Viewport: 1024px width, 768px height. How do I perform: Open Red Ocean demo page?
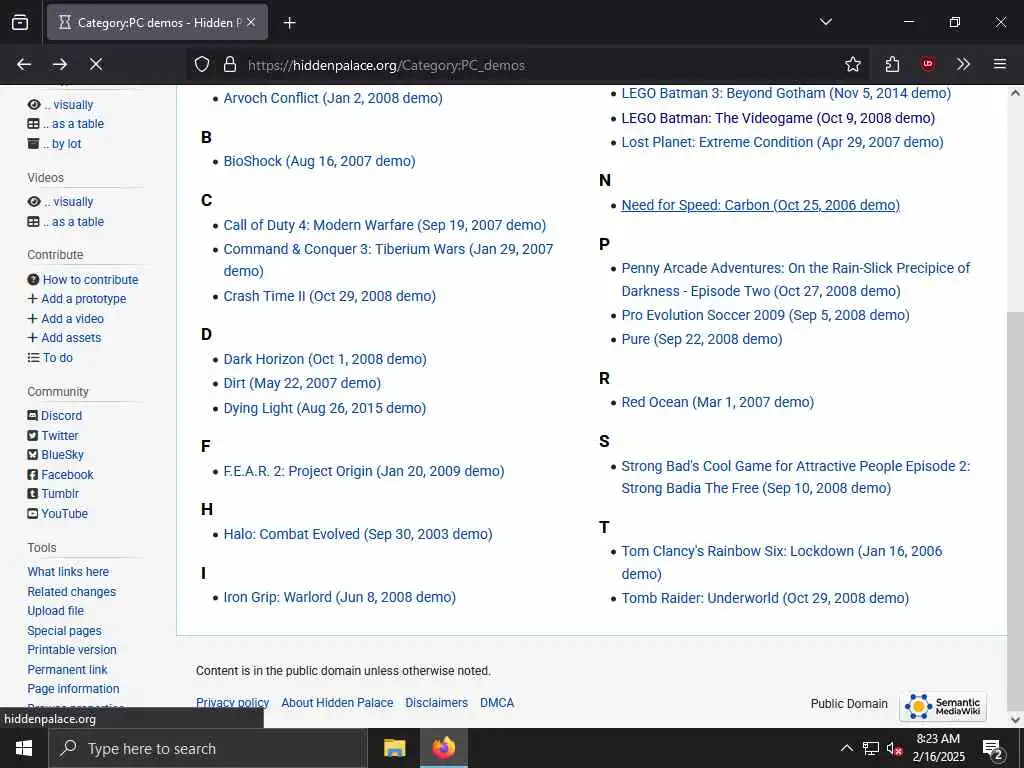coord(718,402)
